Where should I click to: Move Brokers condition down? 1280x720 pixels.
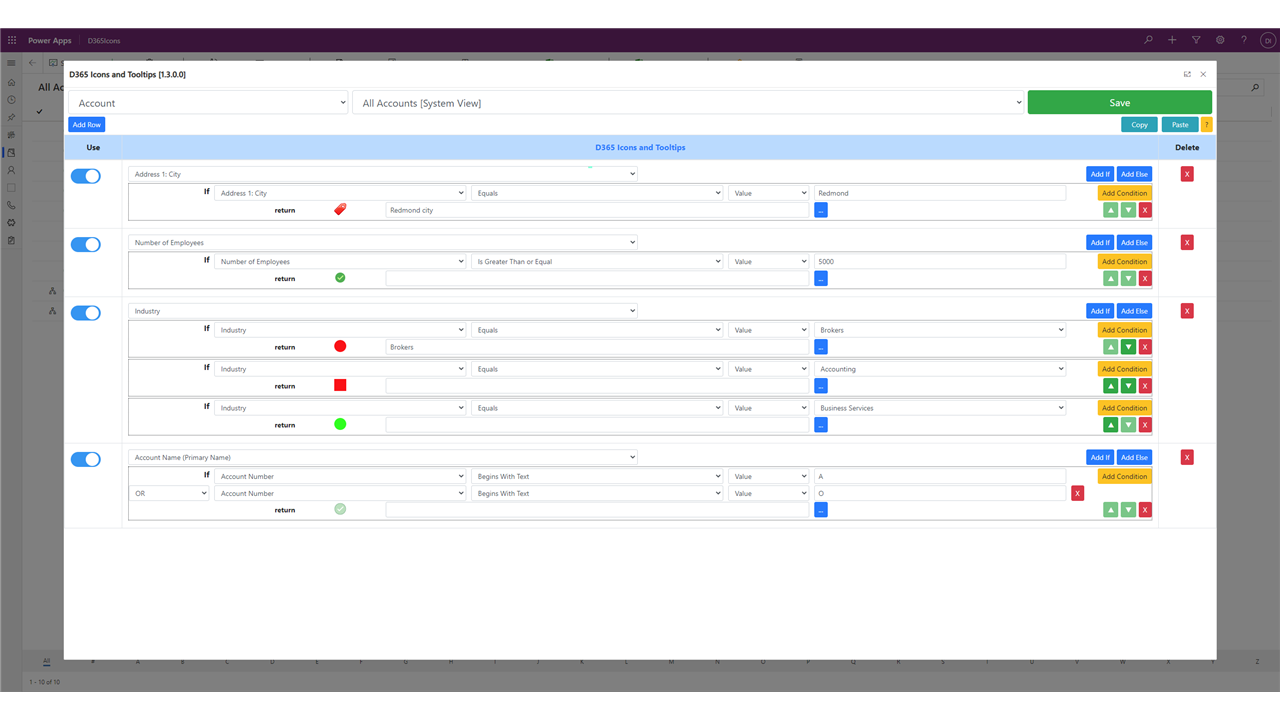1128,347
